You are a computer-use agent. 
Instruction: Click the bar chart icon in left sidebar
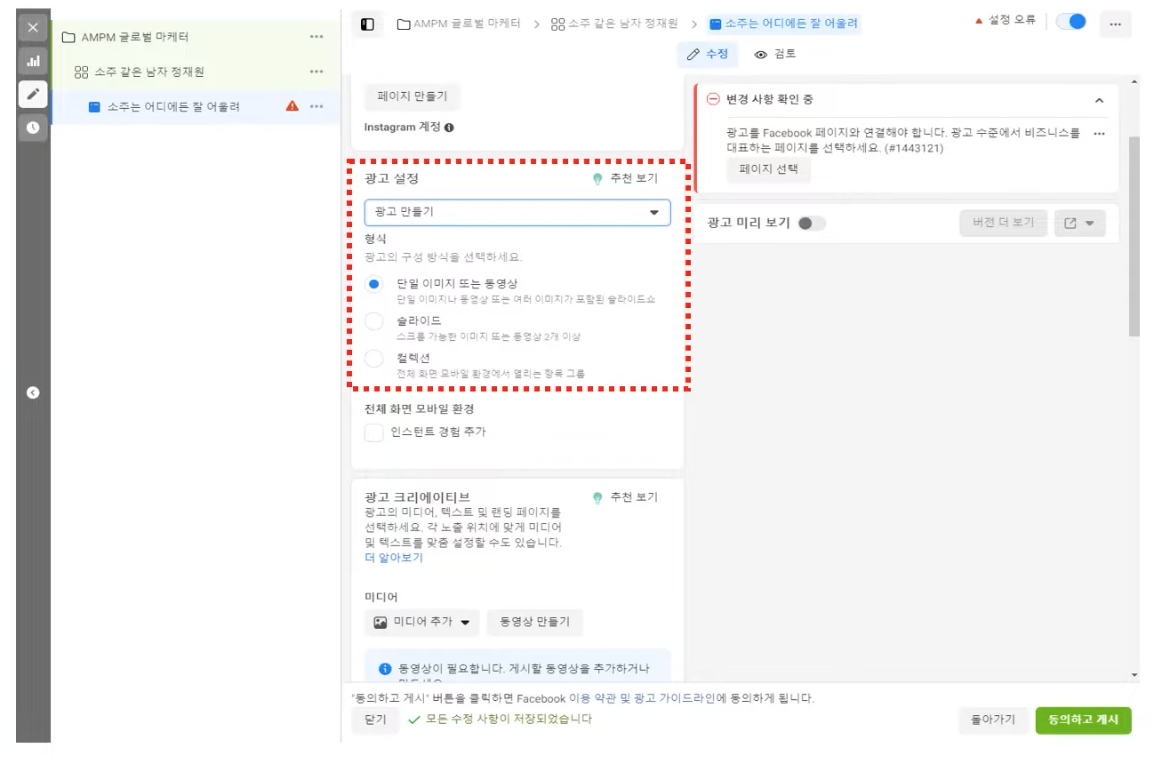tap(33, 61)
